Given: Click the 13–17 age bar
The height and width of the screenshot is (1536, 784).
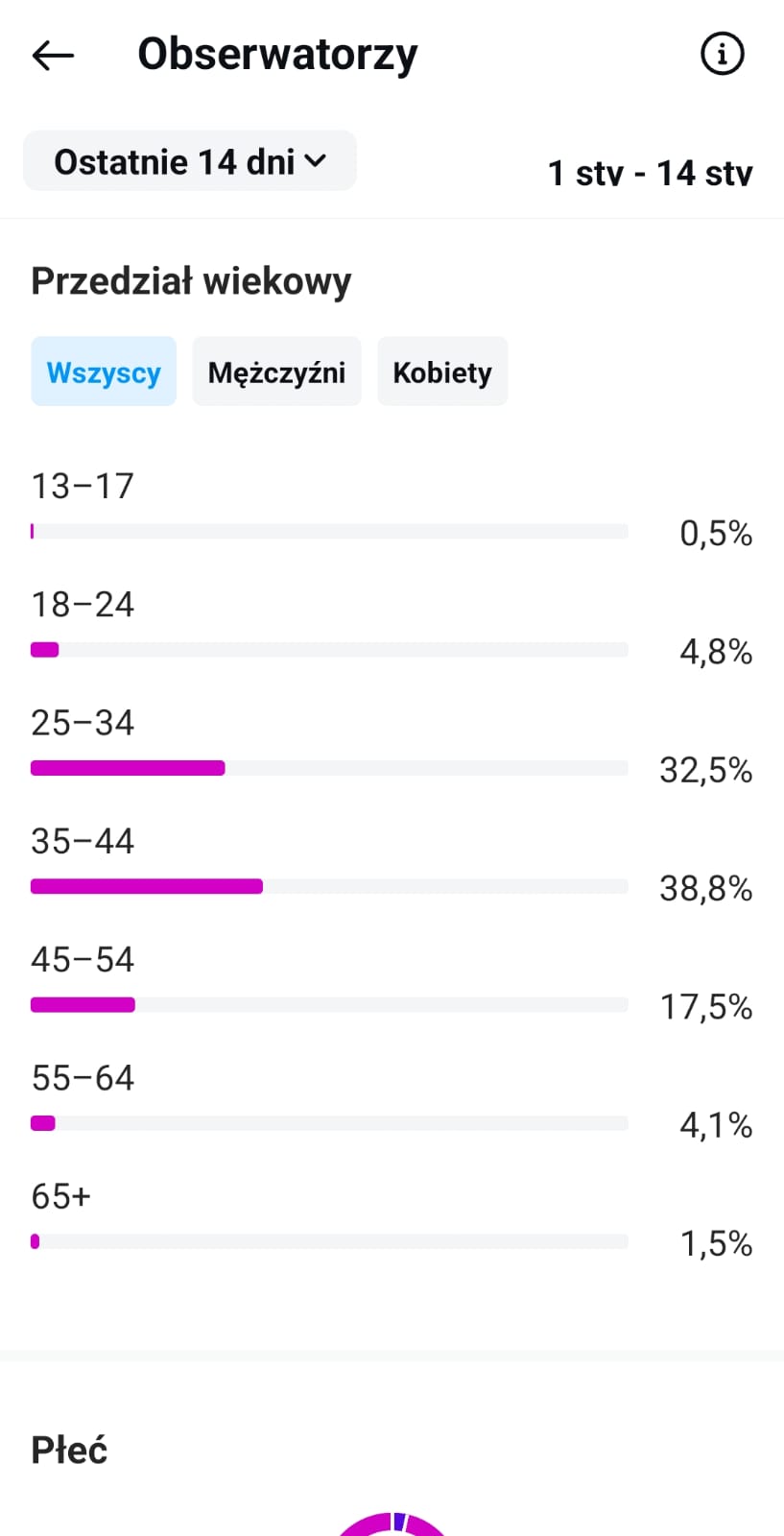Looking at the screenshot, I should pyautogui.click(x=329, y=531).
